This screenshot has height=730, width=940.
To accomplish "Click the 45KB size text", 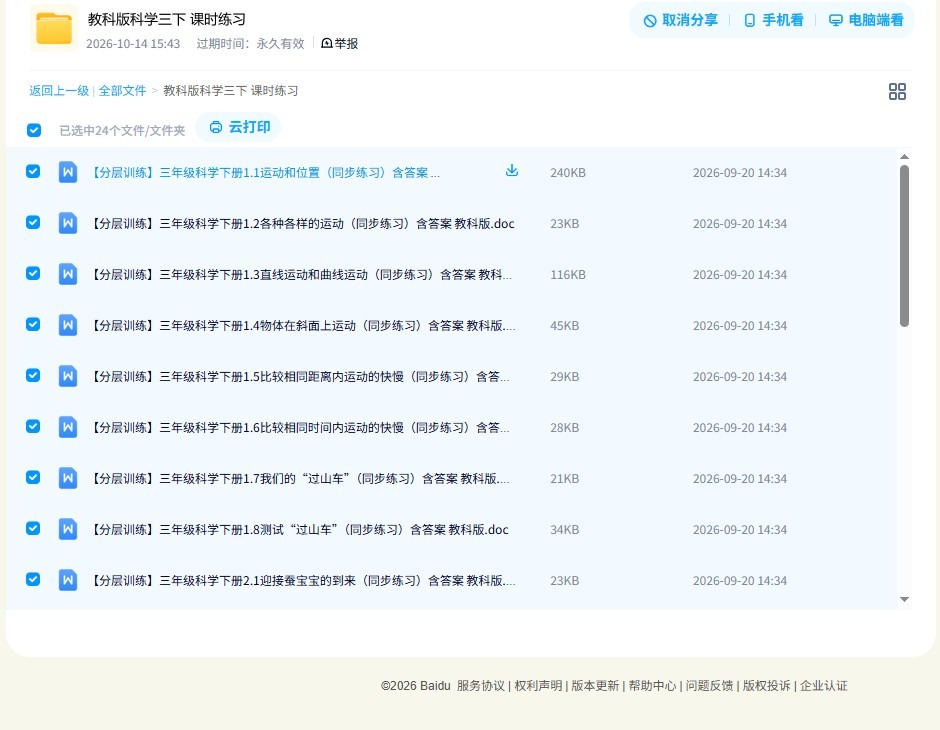I will [564, 325].
